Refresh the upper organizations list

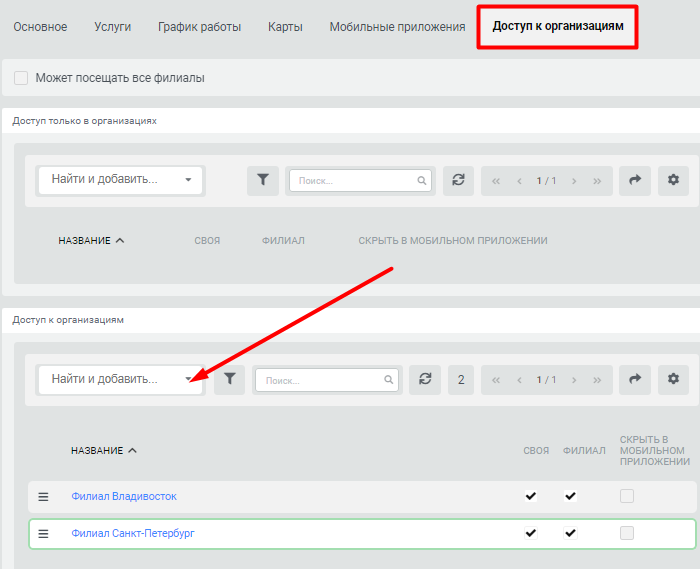click(x=458, y=180)
